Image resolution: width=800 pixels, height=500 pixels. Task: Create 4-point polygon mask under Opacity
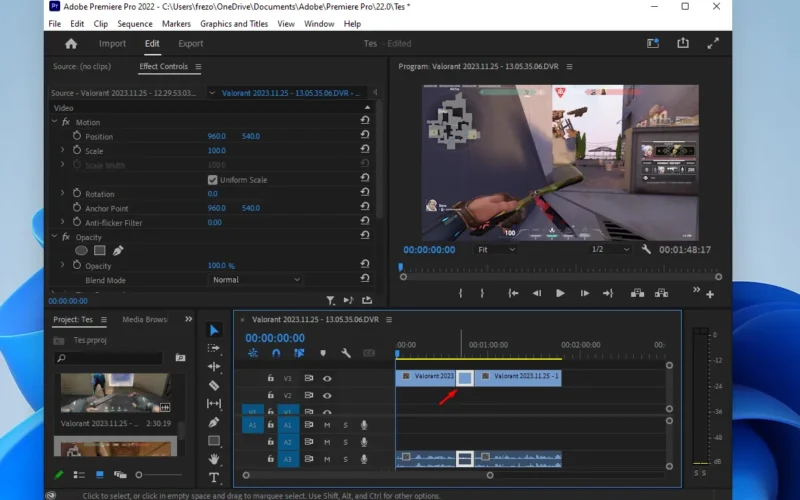[100, 251]
